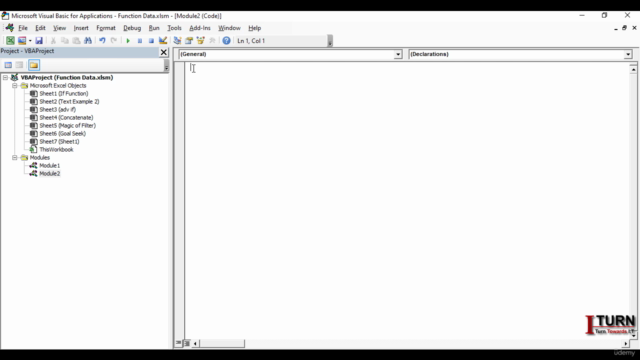Select Sheet6 (Goal Seek) item
Image resolution: width=640 pixels, height=360 pixels.
tap(62, 133)
